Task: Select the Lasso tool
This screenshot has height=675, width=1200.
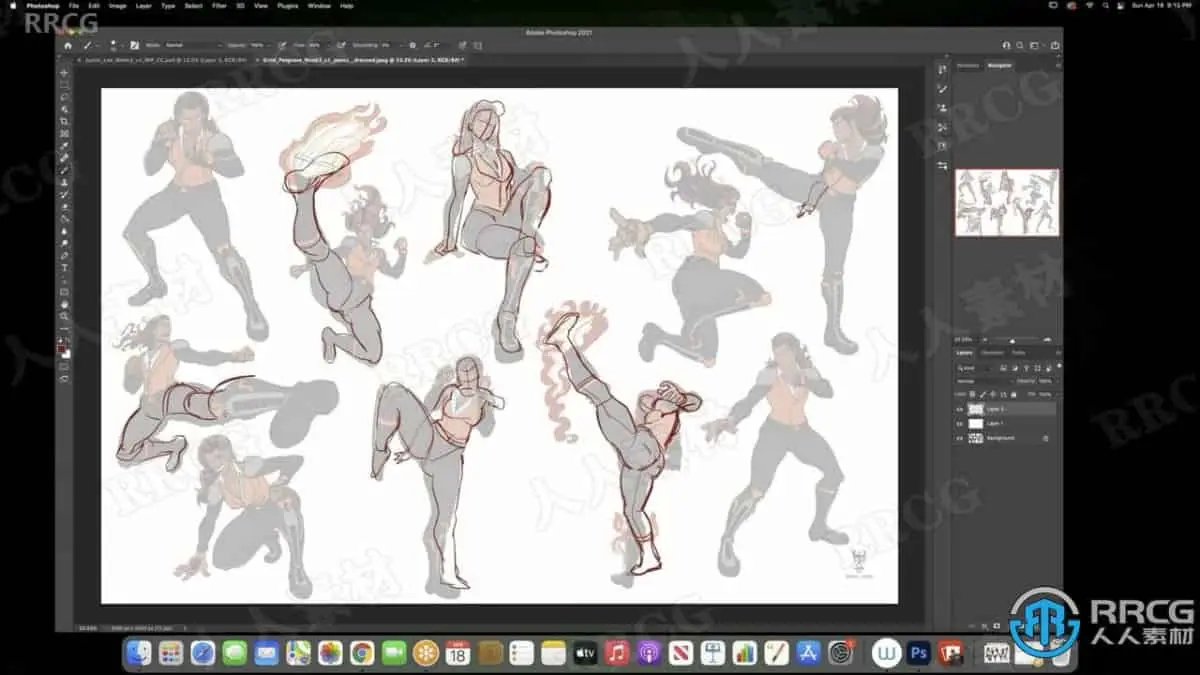Action: (x=65, y=97)
